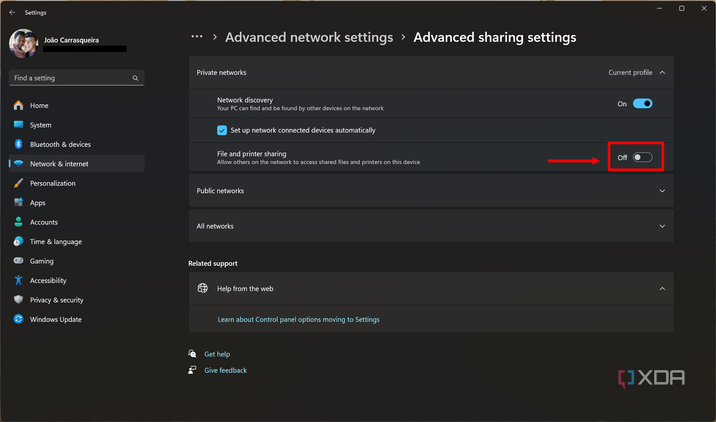Viewport: 716px width, 422px height.
Task: Collapse the Help from the web section
Action: click(662, 289)
